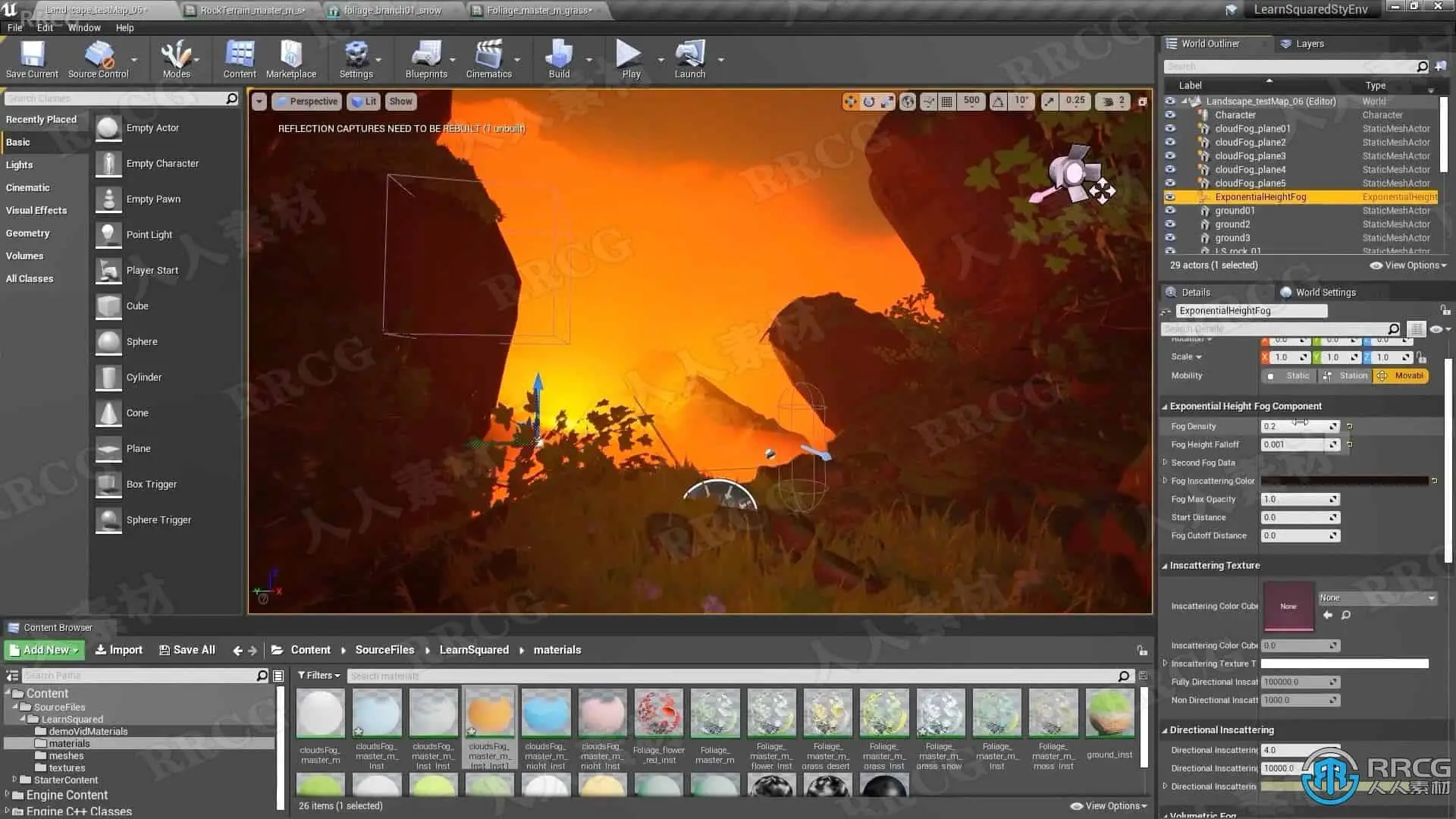Select the Point Light actor icon
The image size is (1456, 819).
108,235
